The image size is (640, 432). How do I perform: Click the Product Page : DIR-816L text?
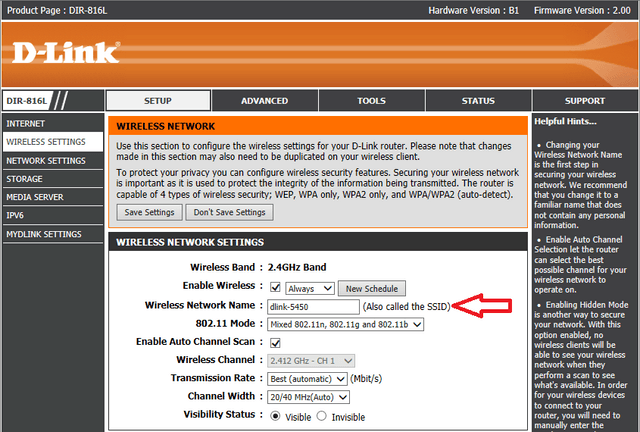(57, 10)
